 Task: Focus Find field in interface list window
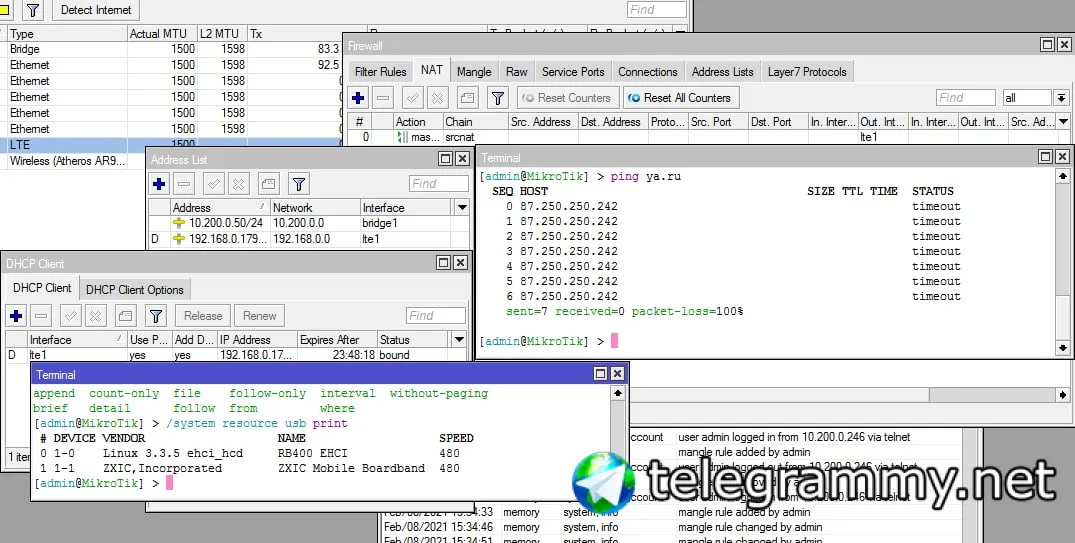657,10
